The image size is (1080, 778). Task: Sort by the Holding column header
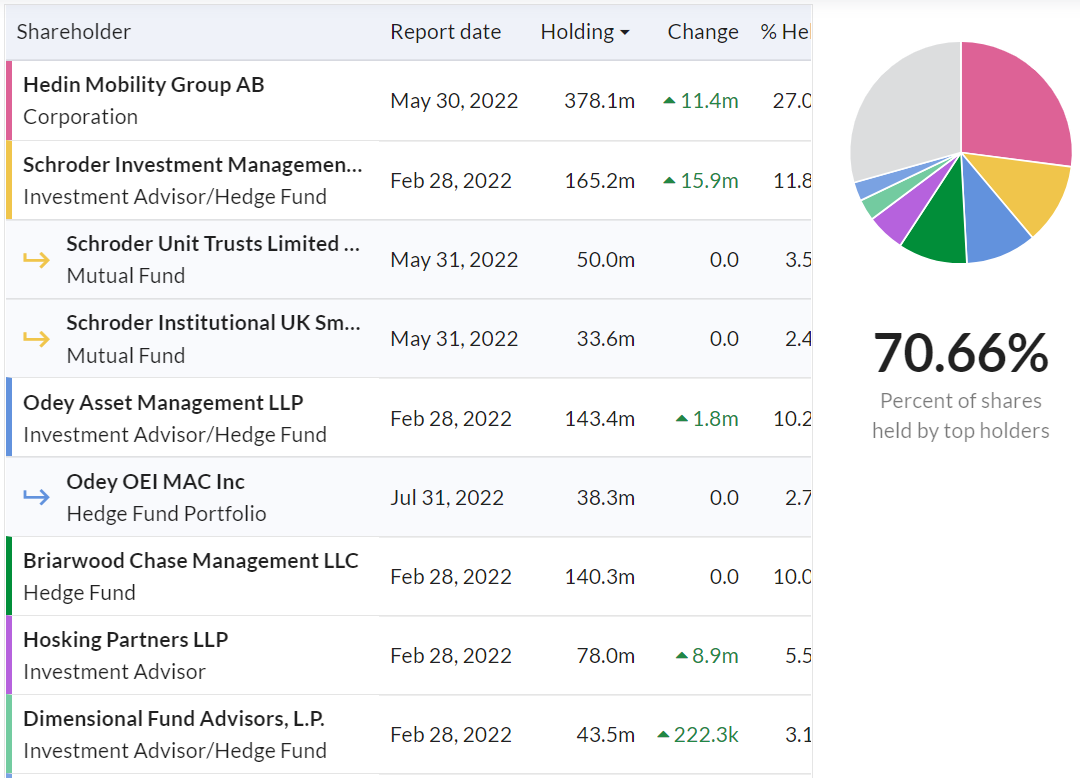pos(585,32)
